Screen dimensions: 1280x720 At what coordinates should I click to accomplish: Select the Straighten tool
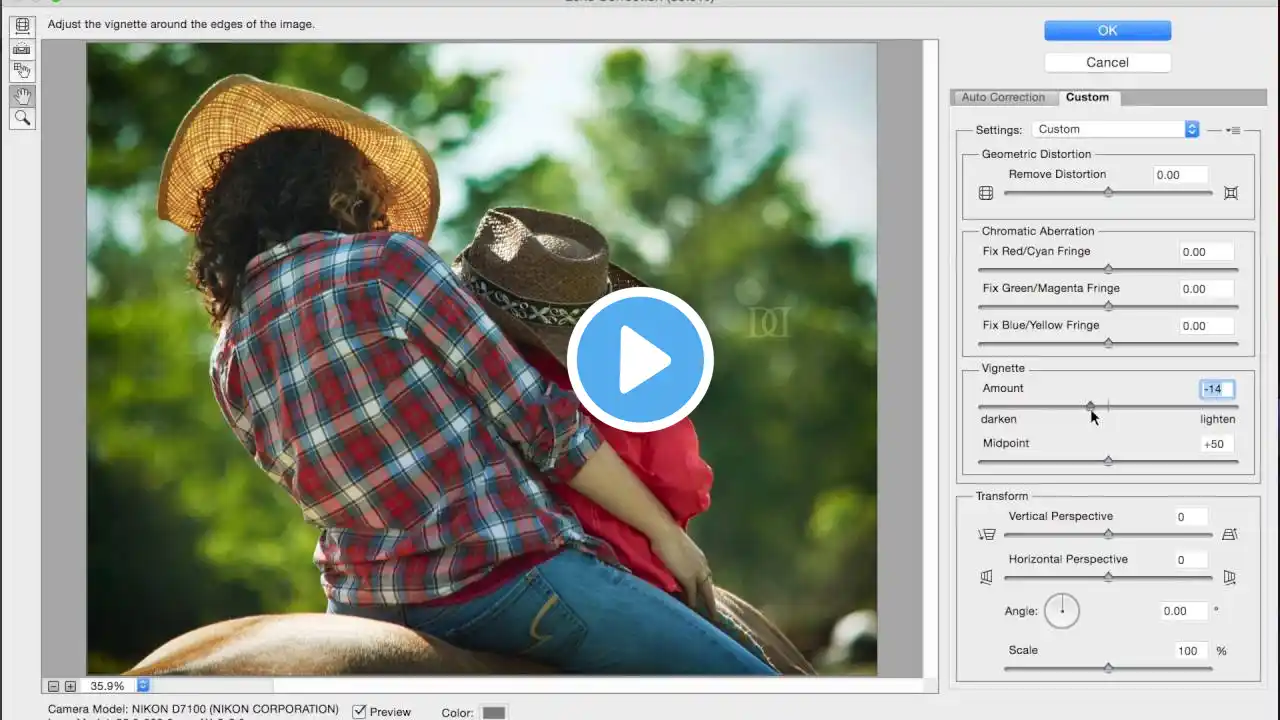(22, 49)
